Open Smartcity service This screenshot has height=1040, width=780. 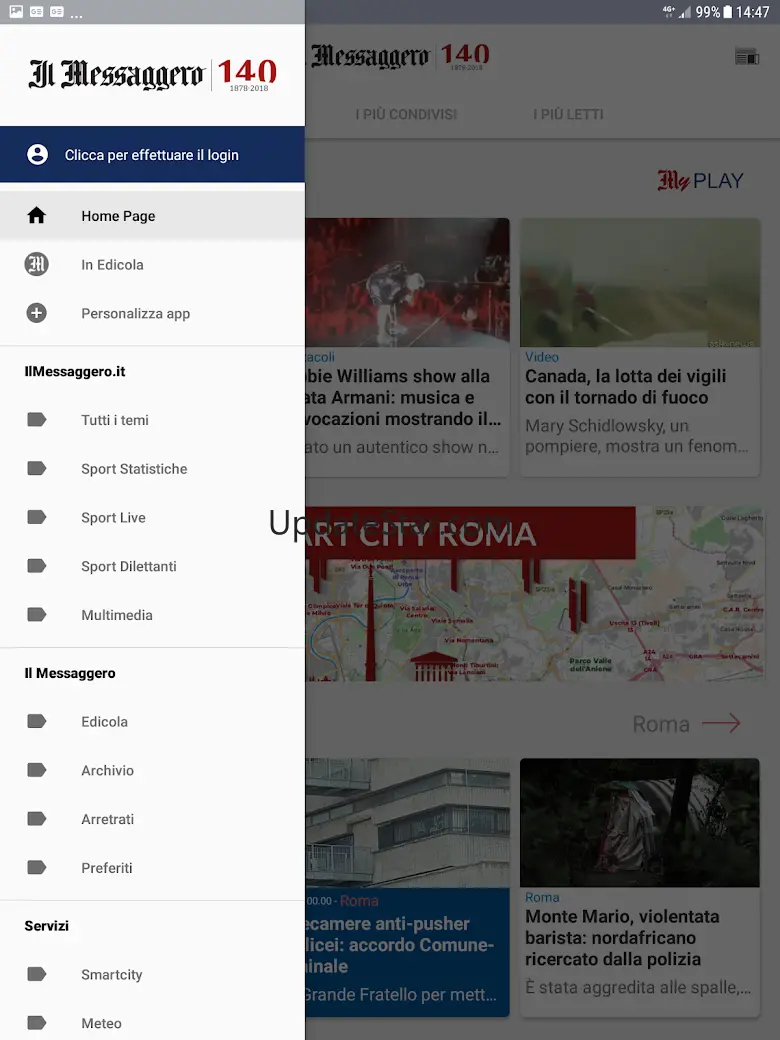(153, 974)
